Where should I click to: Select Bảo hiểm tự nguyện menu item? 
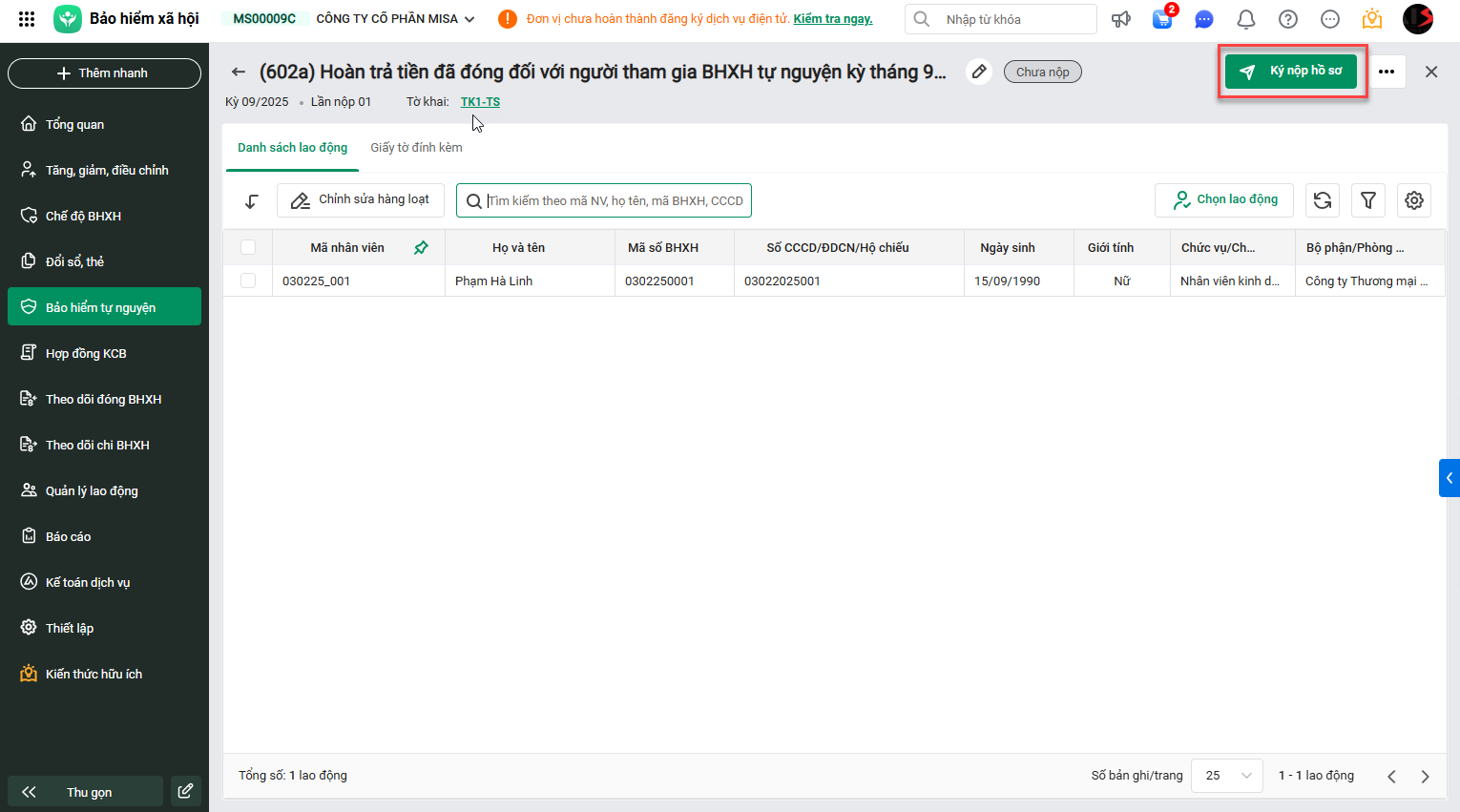click(104, 306)
